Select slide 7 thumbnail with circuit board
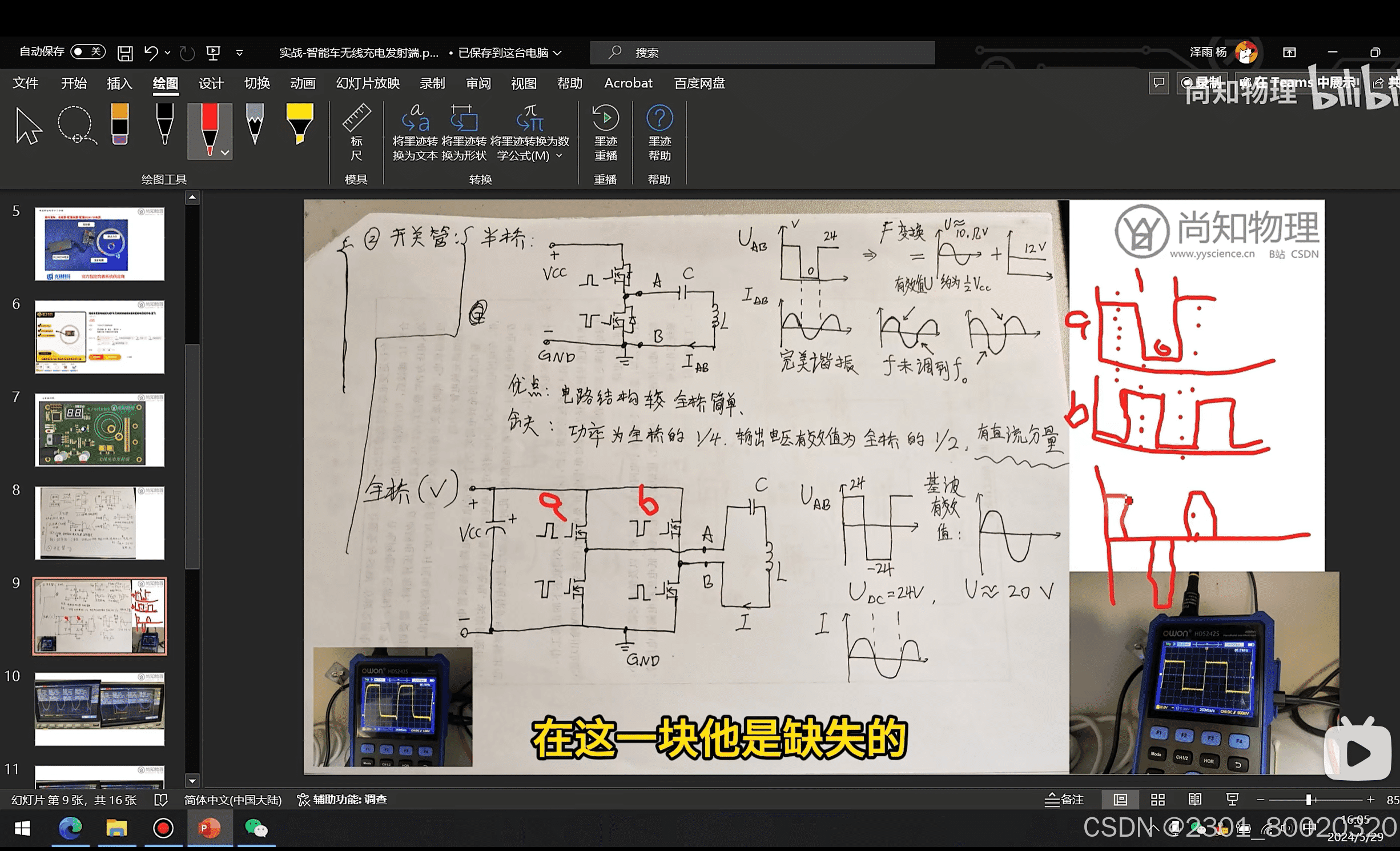 point(99,429)
